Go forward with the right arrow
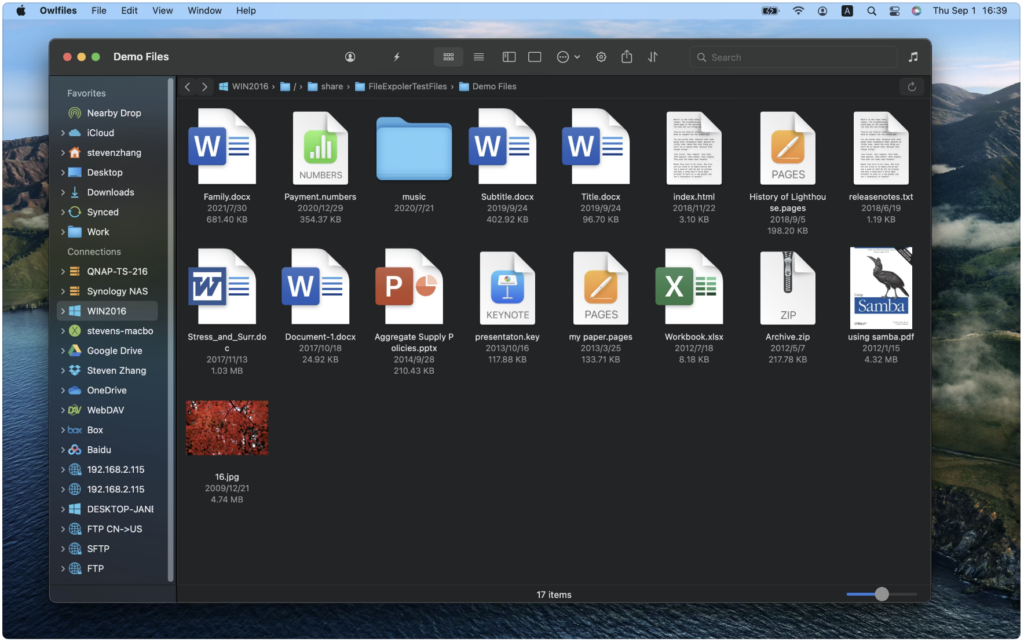This screenshot has width=1024, height=642. pos(204,86)
